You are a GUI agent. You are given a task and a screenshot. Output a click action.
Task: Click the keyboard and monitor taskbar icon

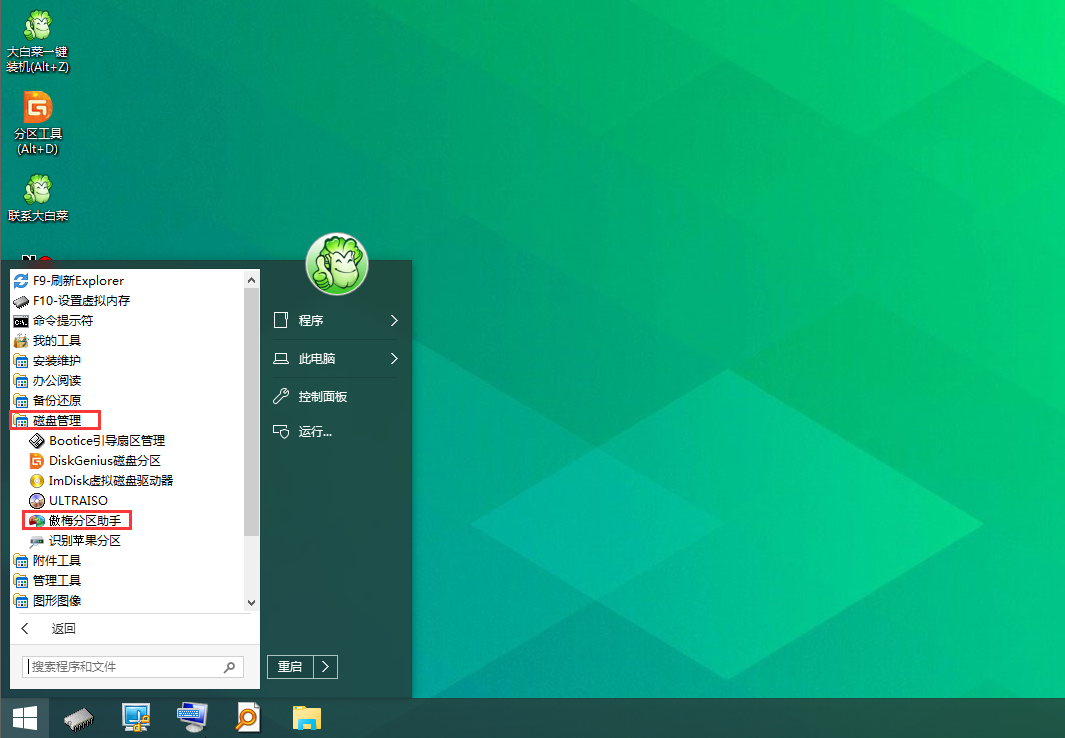[192, 718]
